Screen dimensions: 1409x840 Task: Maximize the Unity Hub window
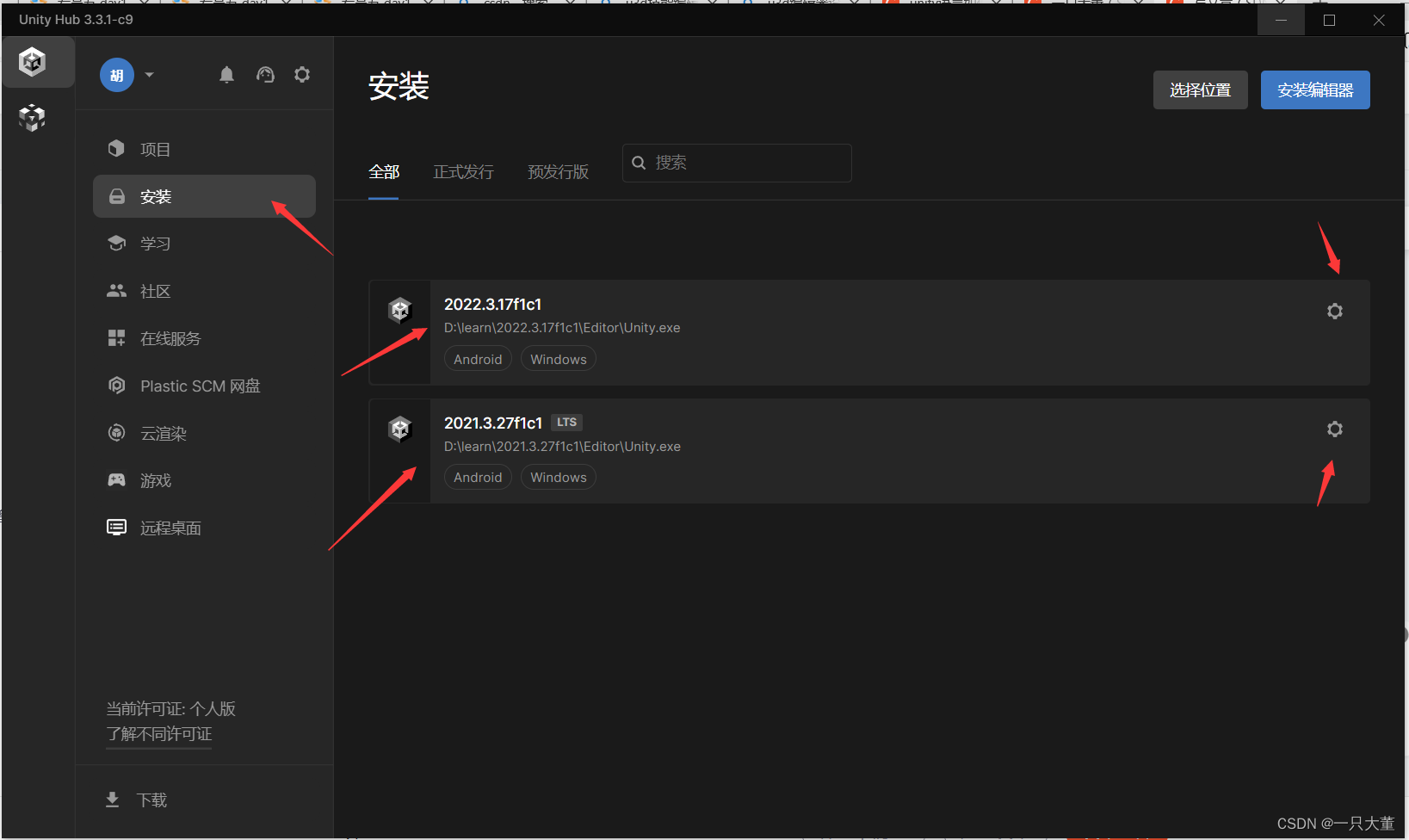[x=1330, y=20]
